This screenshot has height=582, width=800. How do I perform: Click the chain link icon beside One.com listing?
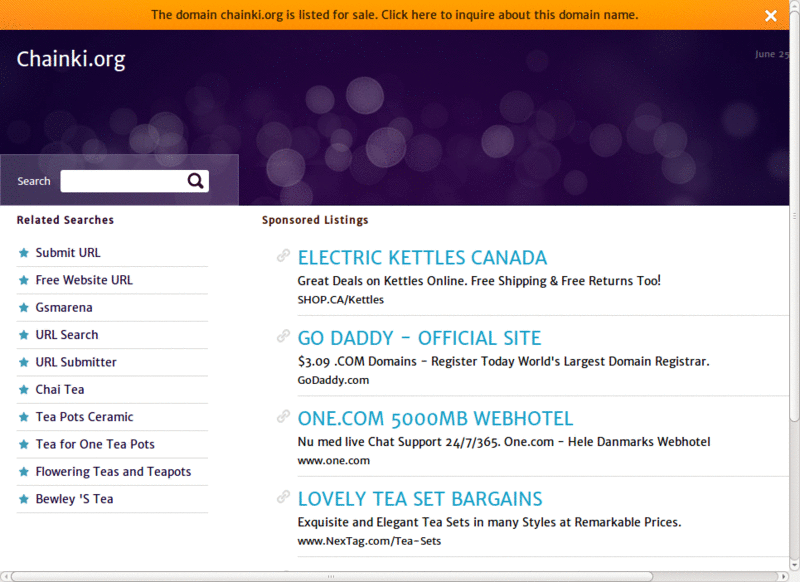tap(283, 416)
